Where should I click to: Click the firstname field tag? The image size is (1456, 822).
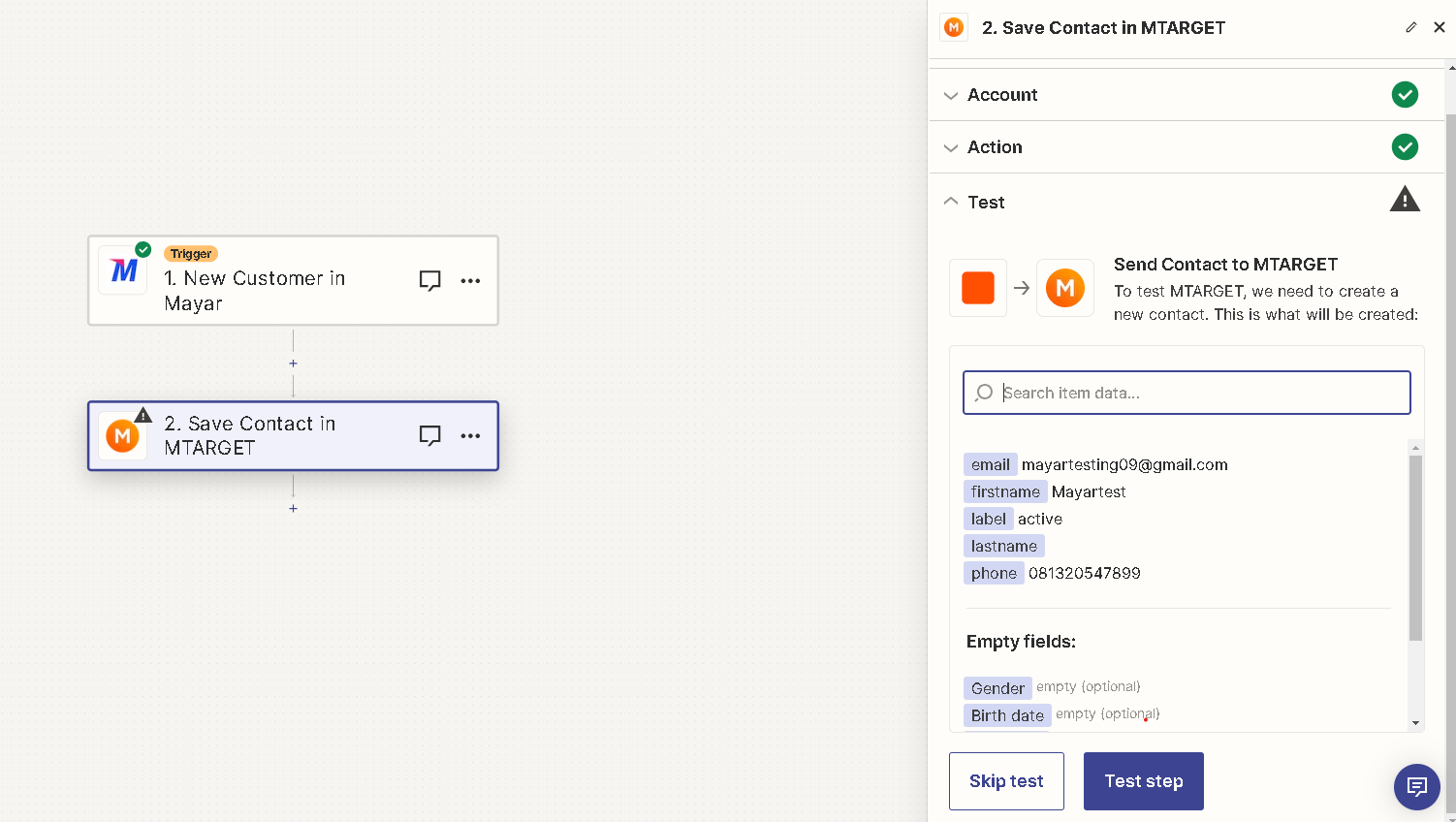[1005, 492]
